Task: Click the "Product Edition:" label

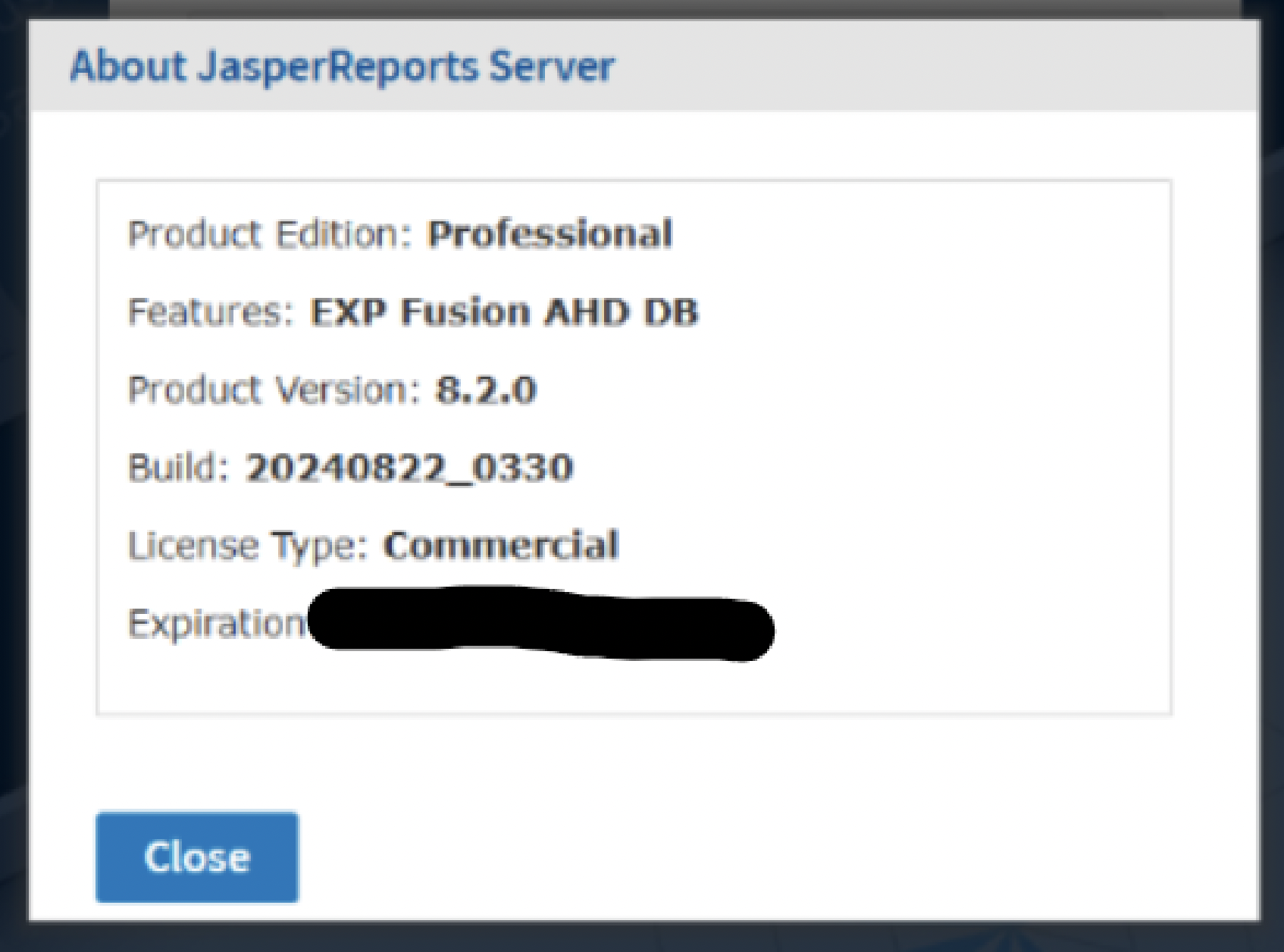Action: (x=270, y=234)
